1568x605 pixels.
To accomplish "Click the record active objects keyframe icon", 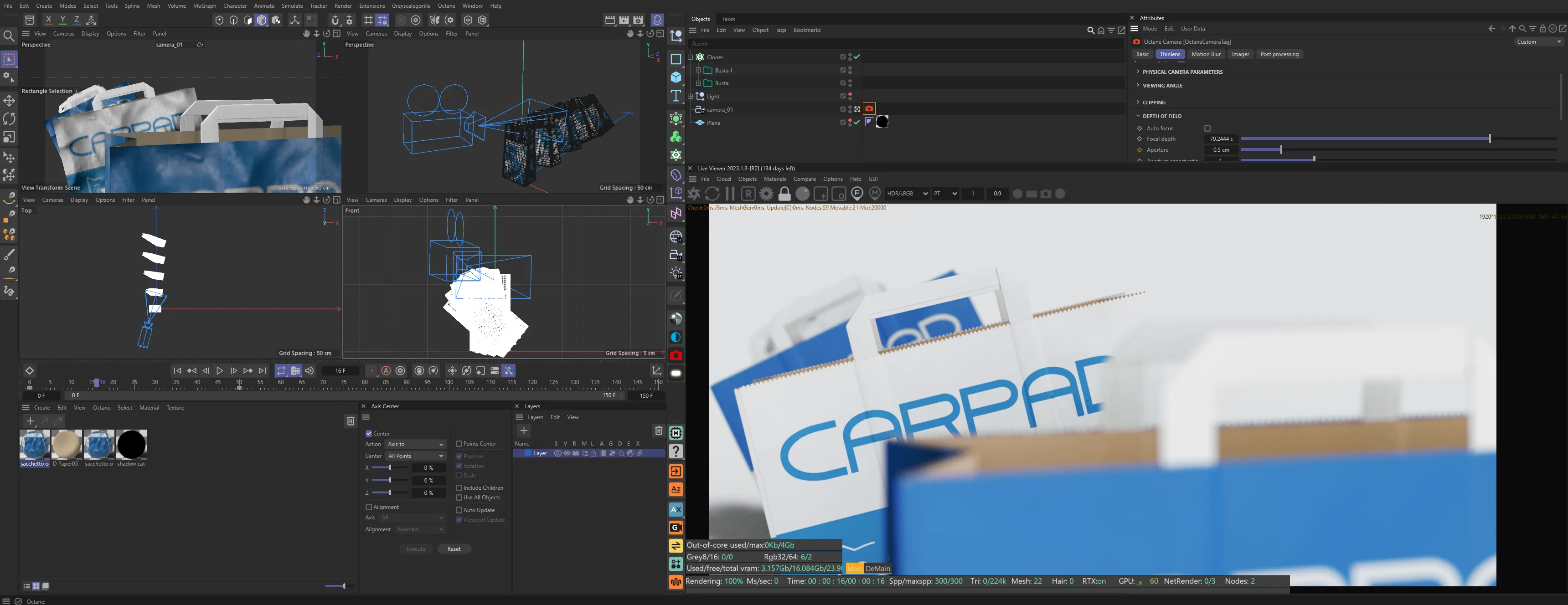I will tap(372, 371).
